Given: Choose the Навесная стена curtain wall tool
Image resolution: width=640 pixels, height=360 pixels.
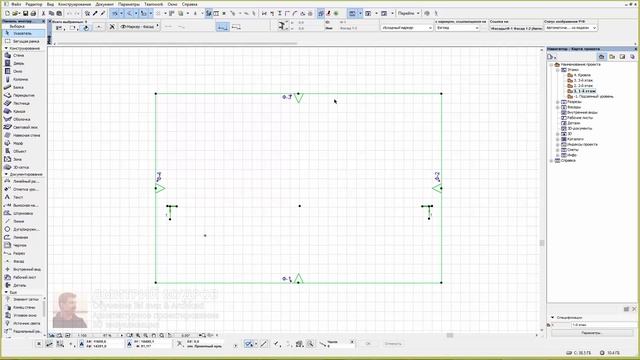Looking at the screenshot, I should [24, 135].
